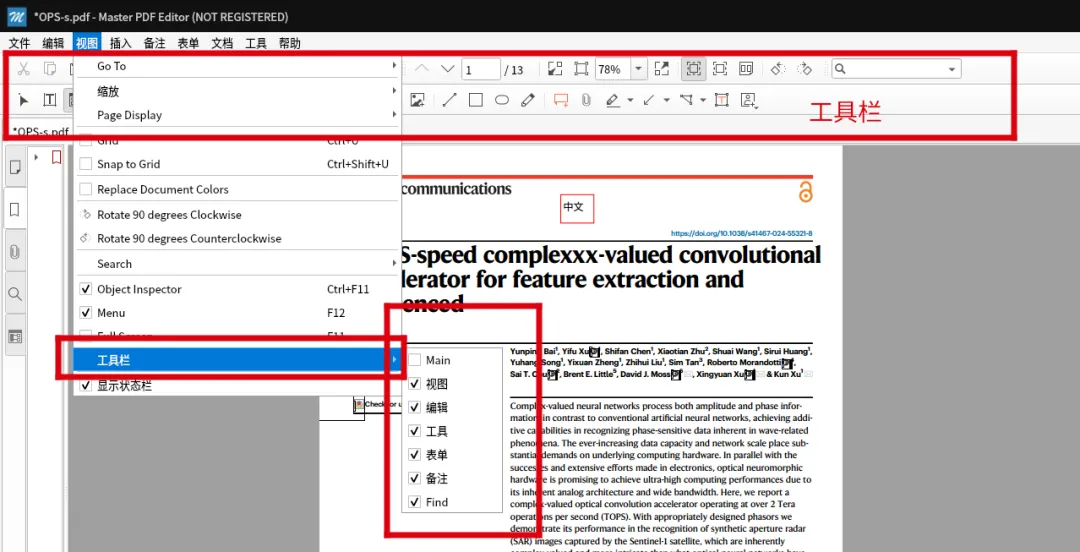Screen dimensions: 1080x552
Task: Click the rotate counterclockwise toolbar icon
Action: point(778,69)
